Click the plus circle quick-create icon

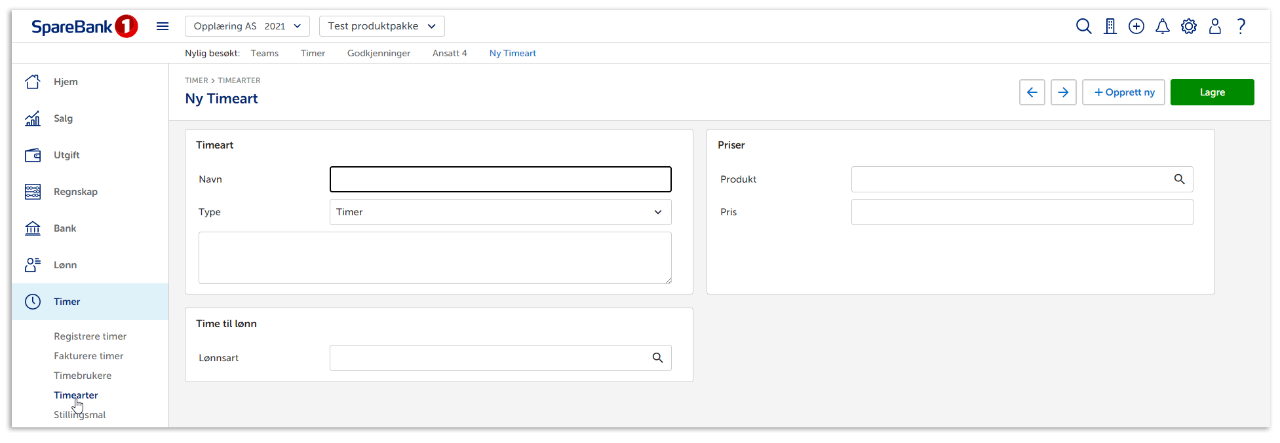coord(1136,27)
